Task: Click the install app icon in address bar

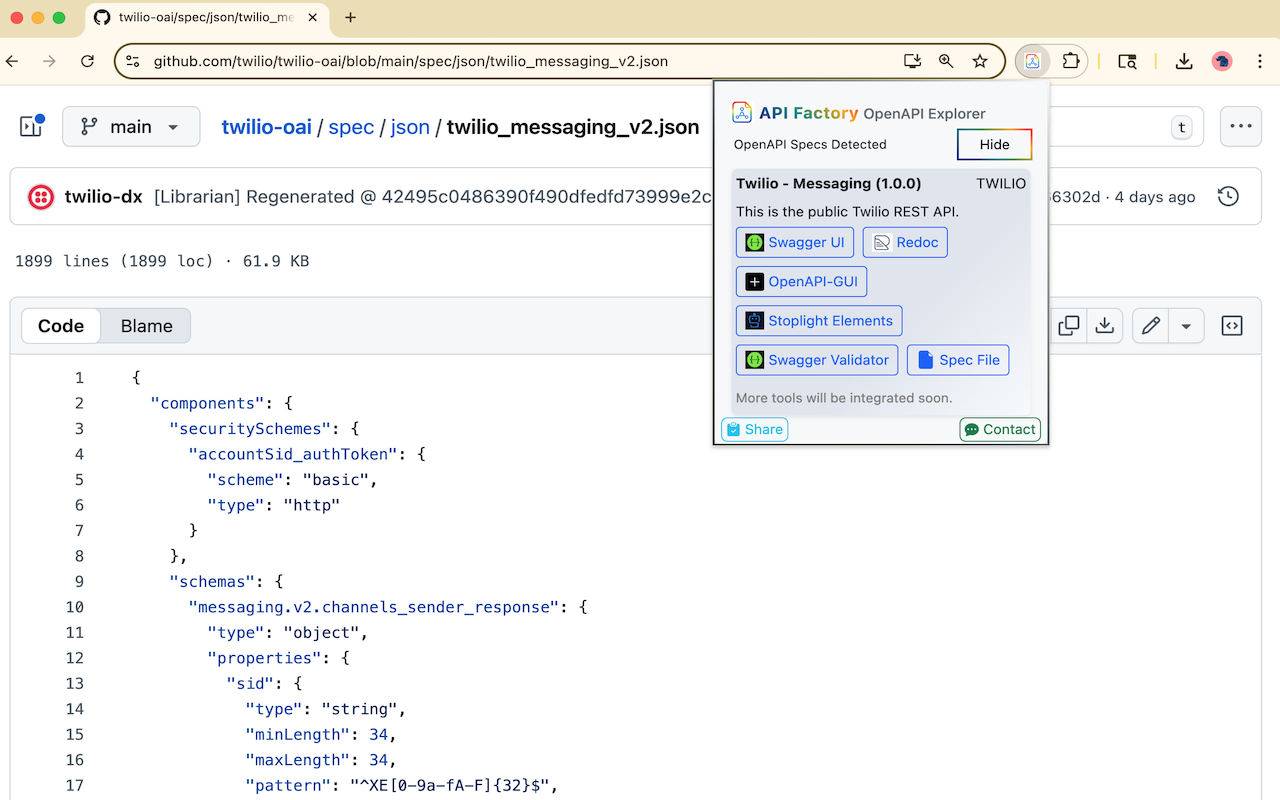Action: coord(912,61)
